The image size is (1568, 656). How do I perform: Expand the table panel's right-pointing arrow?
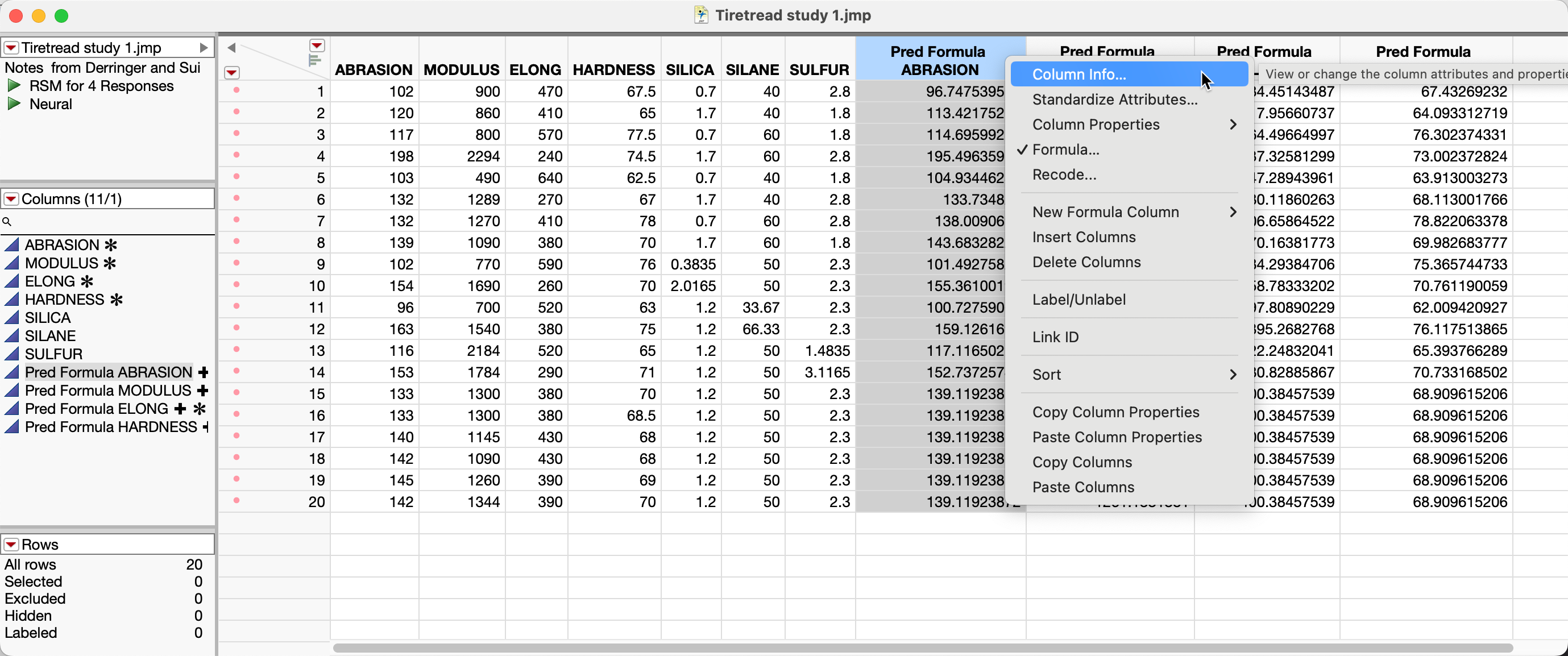(x=204, y=47)
